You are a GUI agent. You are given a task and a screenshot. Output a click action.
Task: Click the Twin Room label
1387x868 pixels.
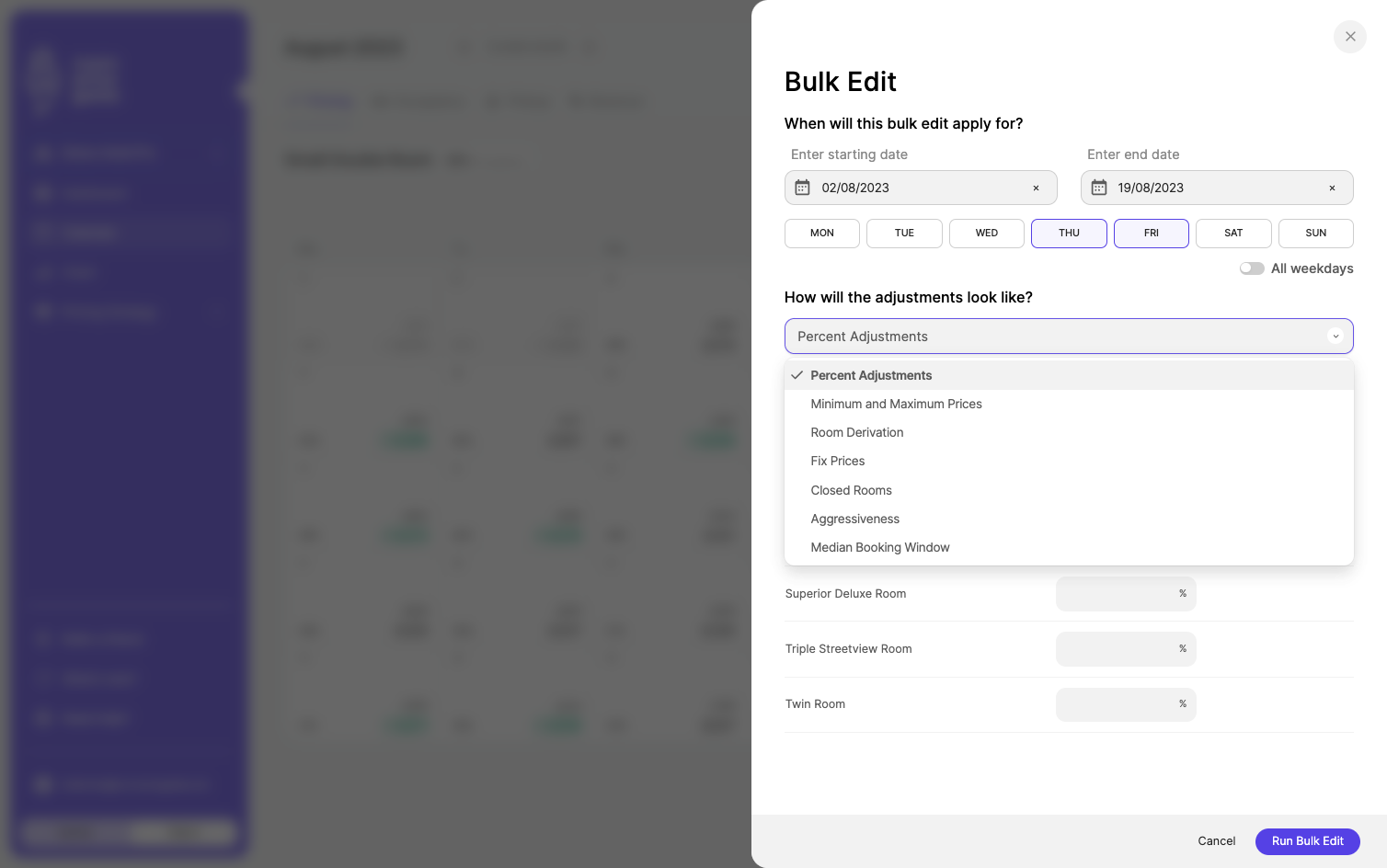pos(816,704)
